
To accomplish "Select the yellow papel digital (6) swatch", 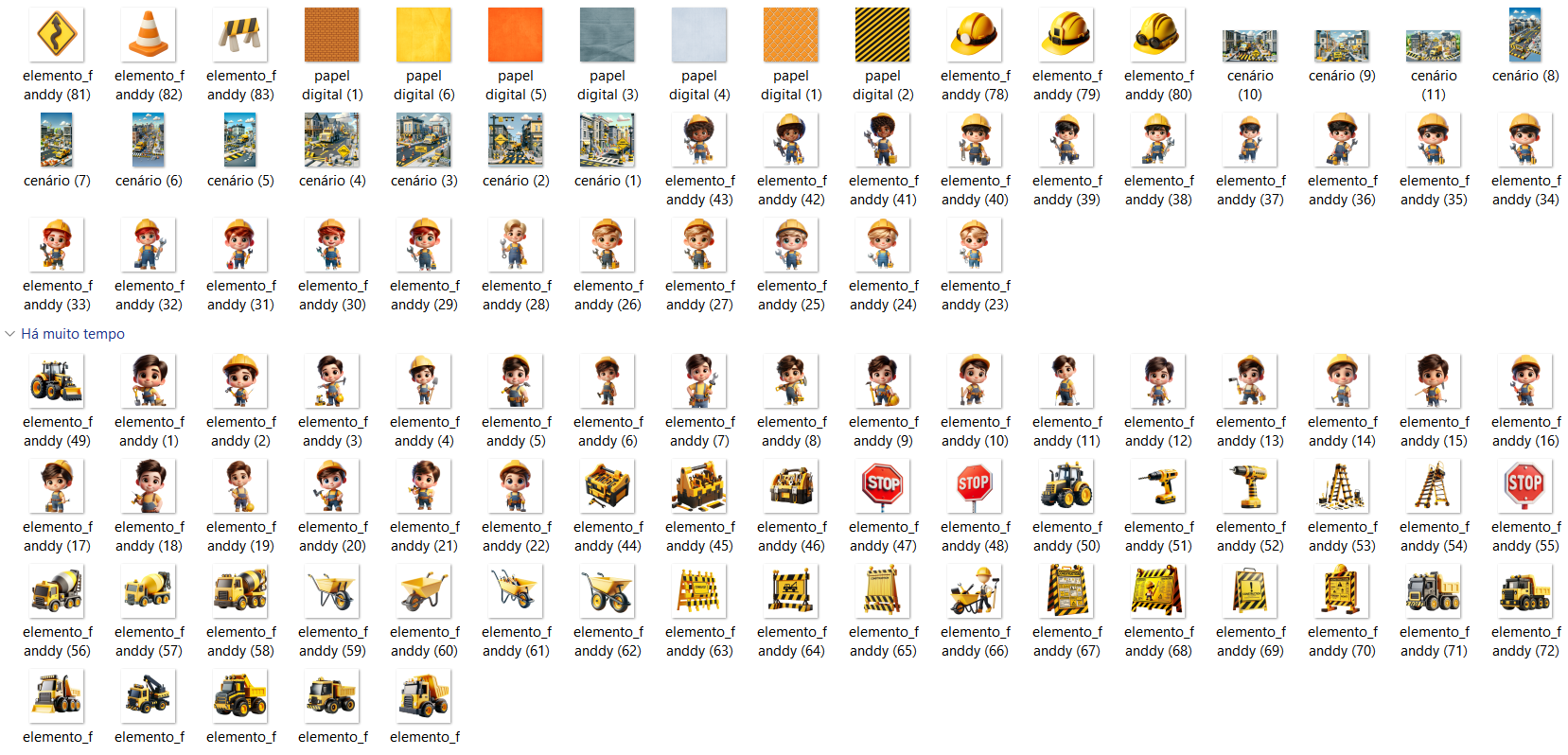I will (x=424, y=35).
